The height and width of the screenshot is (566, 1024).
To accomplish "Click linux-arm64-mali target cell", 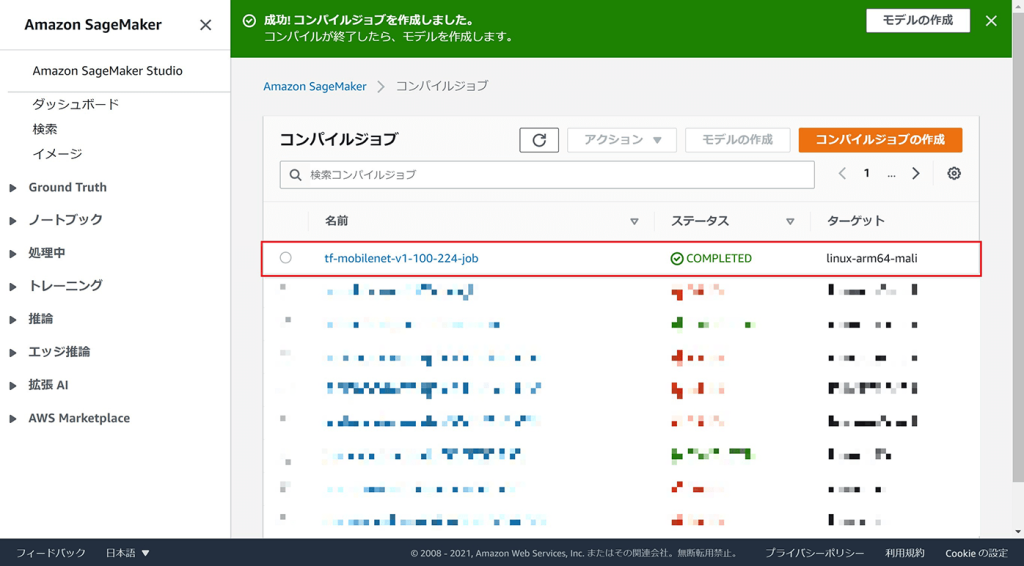I will 872,259.
